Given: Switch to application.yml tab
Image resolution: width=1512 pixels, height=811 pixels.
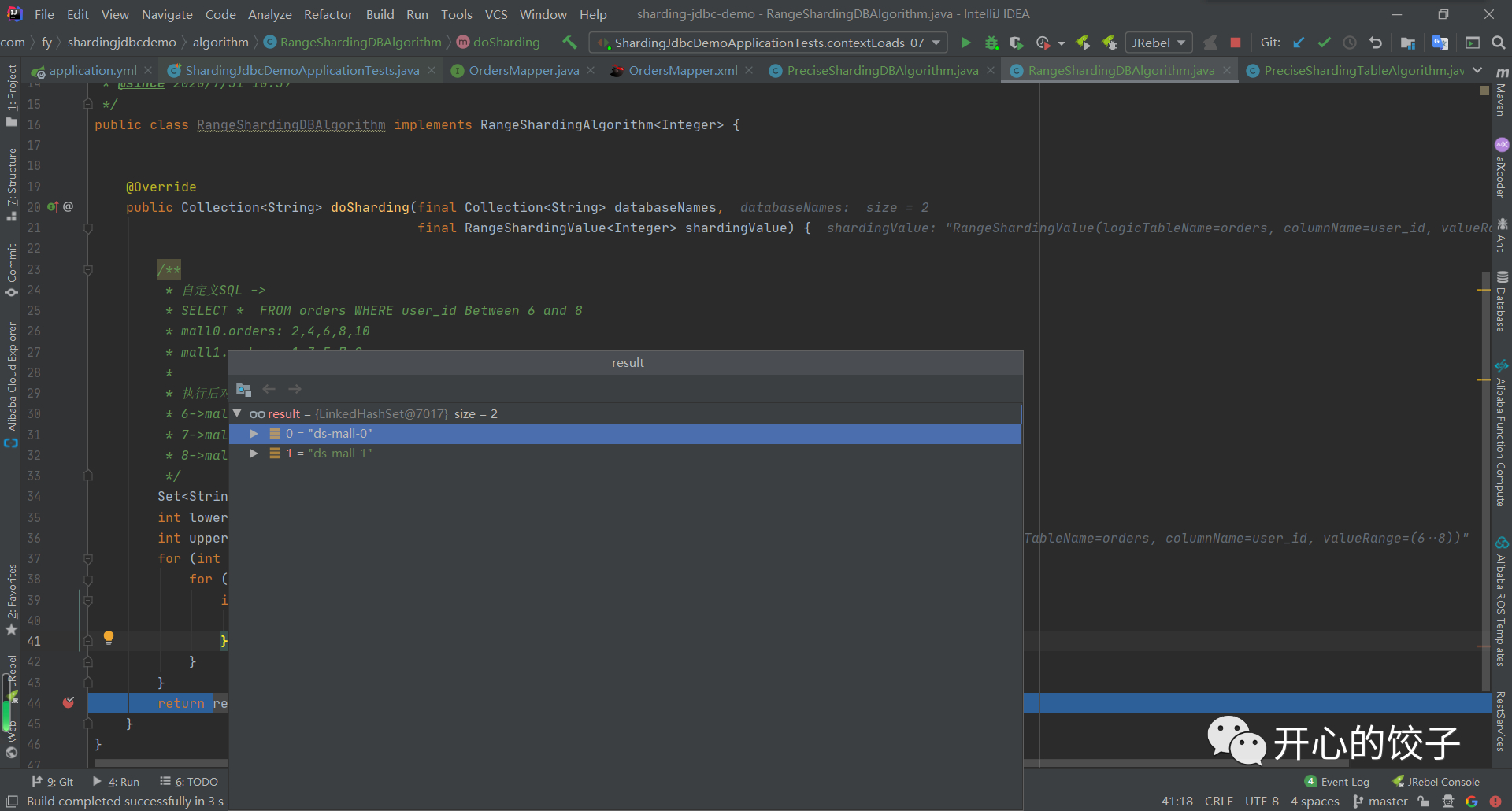Looking at the screenshot, I should (93, 70).
